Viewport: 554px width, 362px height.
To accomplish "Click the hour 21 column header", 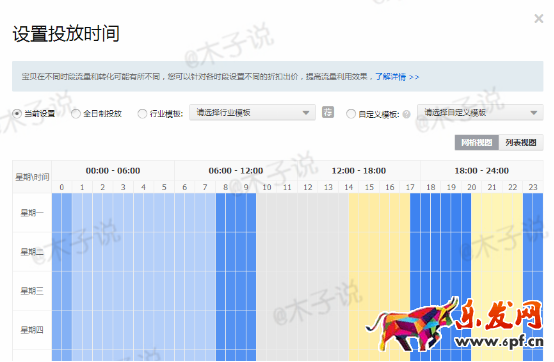I will [x=492, y=187].
